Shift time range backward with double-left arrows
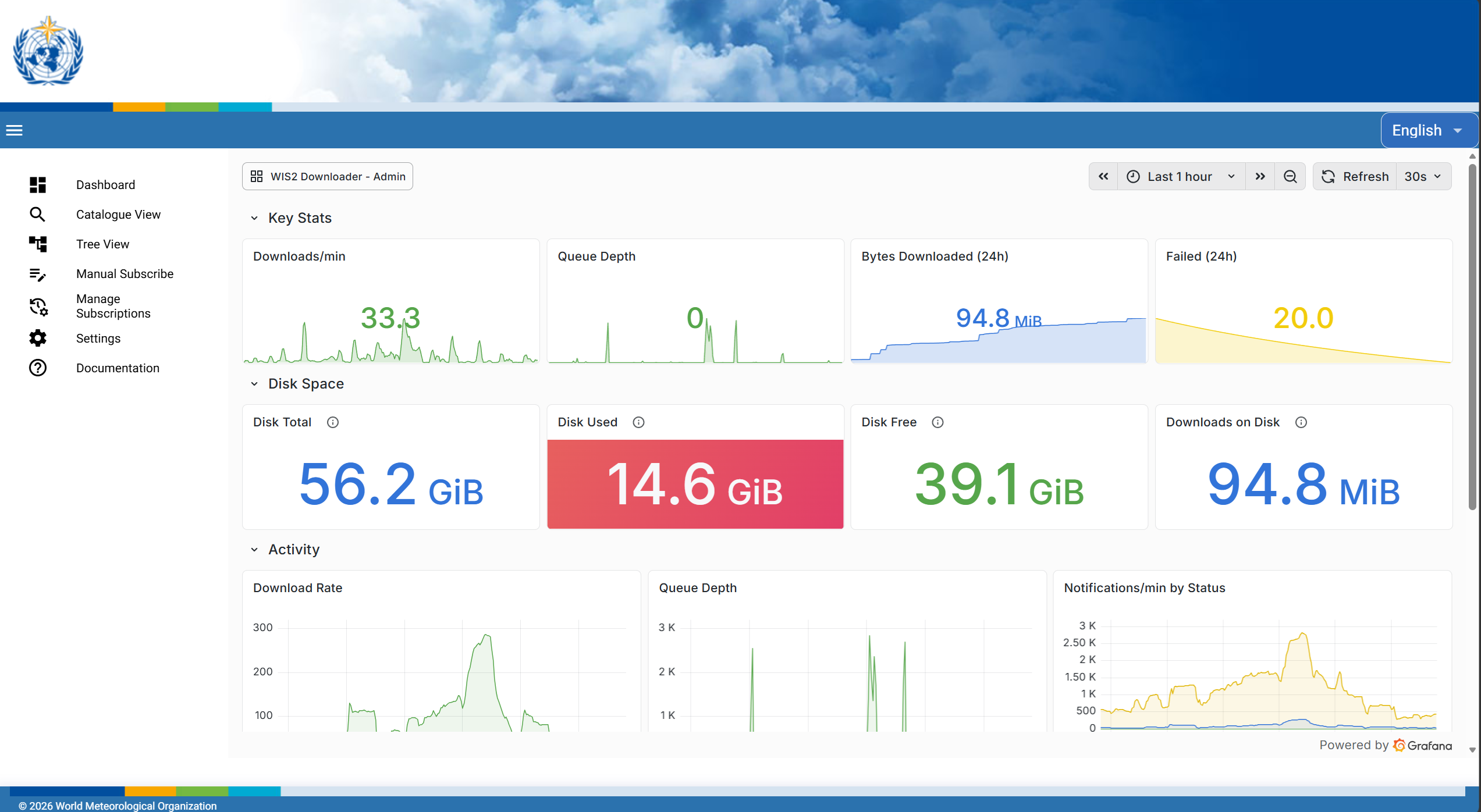Image resolution: width=1481 pixels, height=812 pixels. coord(1103,177)
